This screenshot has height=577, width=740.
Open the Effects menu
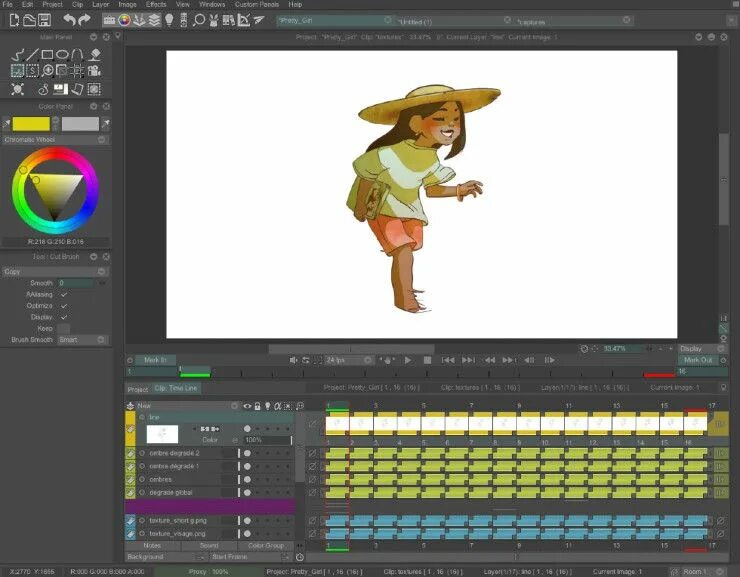[x=156, y=4]
